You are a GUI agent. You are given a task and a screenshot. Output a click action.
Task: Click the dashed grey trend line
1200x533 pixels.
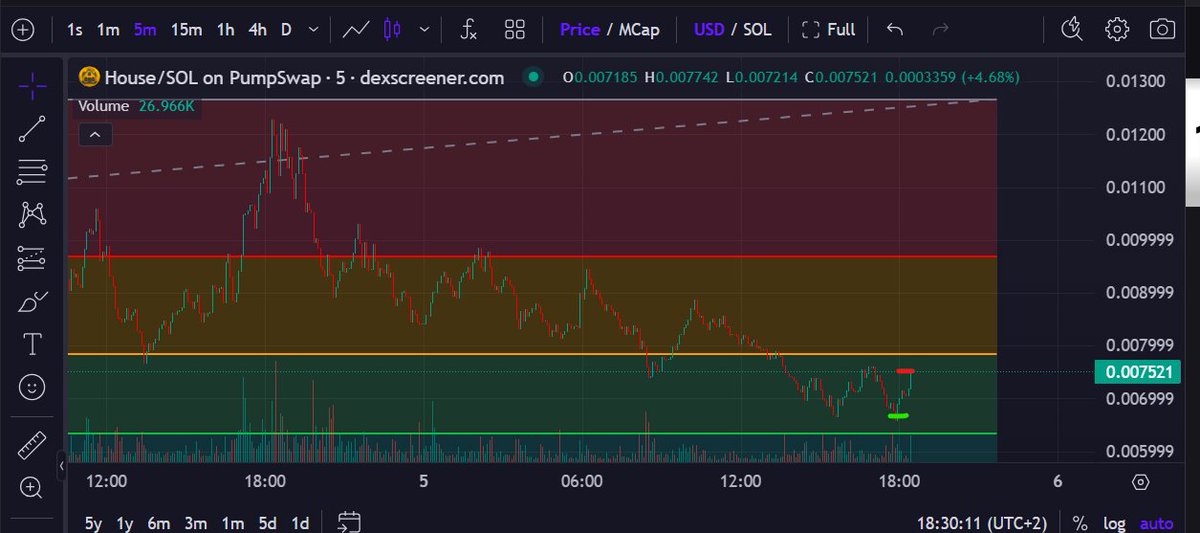pos(532,139)
